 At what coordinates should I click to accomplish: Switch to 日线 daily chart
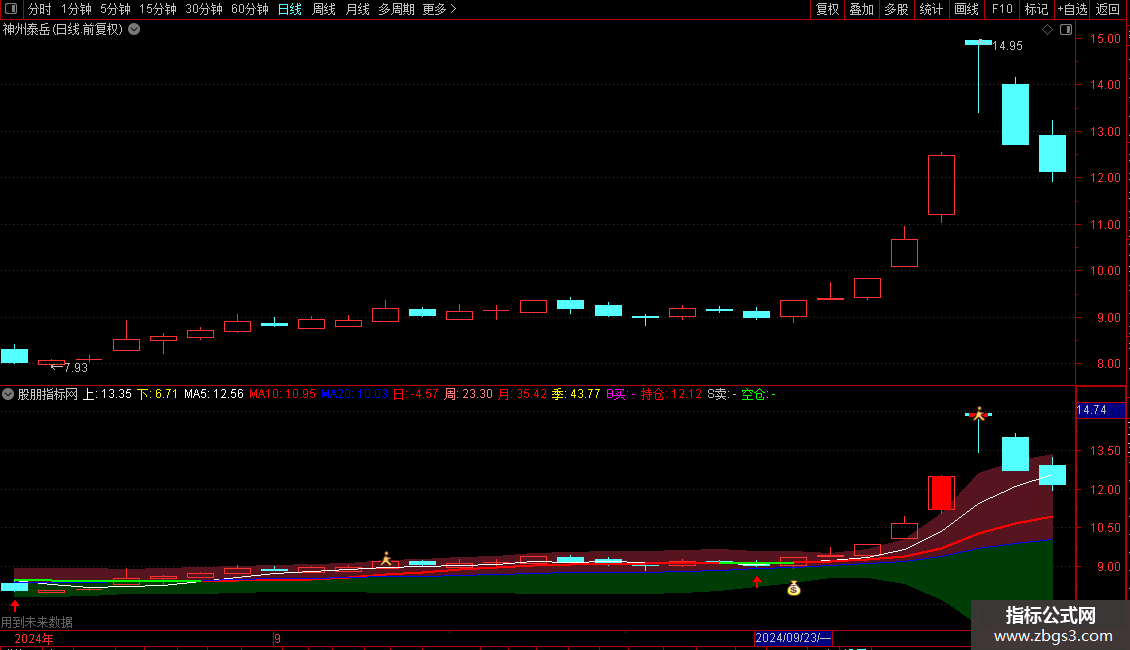click(290, 9)
